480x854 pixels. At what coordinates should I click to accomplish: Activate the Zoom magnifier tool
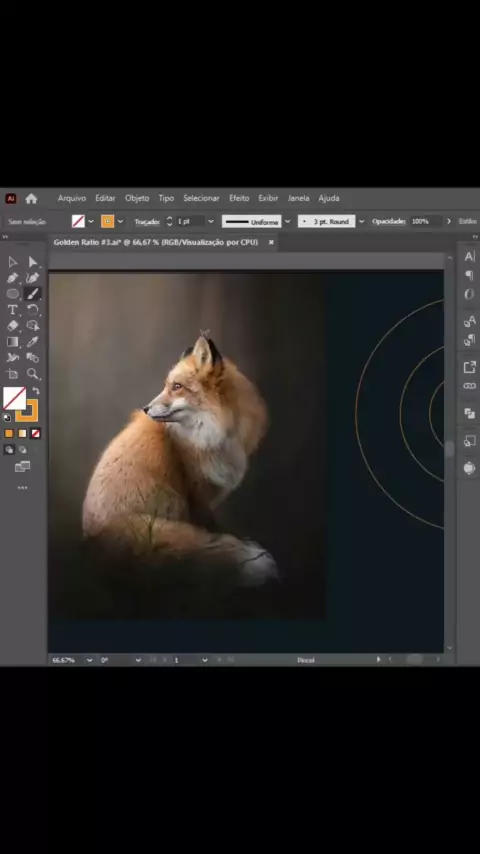click(x=33, y=374)
